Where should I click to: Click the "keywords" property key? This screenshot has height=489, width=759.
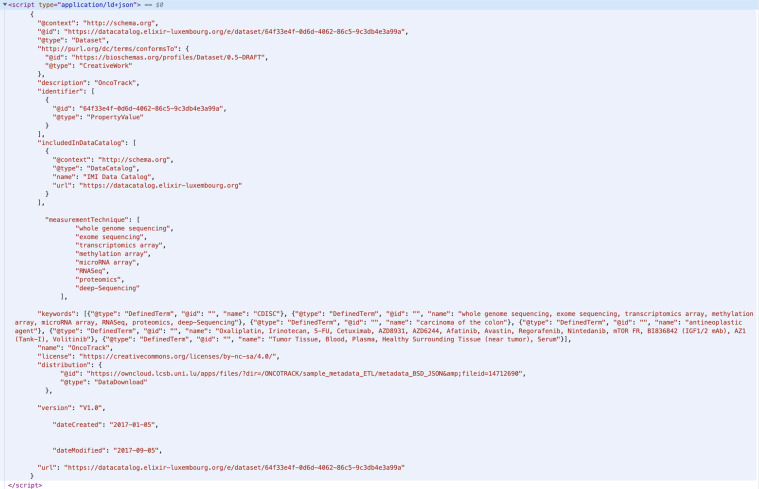click(57, 314)
